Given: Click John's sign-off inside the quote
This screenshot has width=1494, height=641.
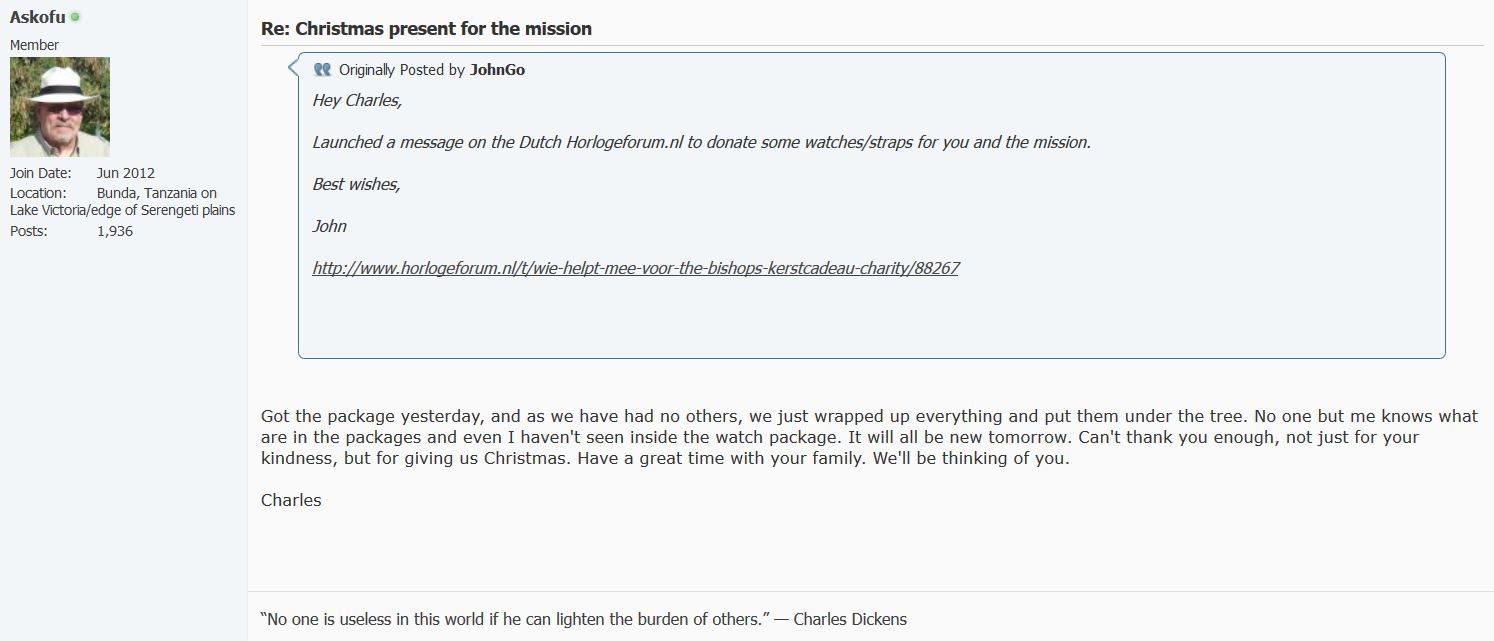Looking at the screenshot, I should coord(330,226).
